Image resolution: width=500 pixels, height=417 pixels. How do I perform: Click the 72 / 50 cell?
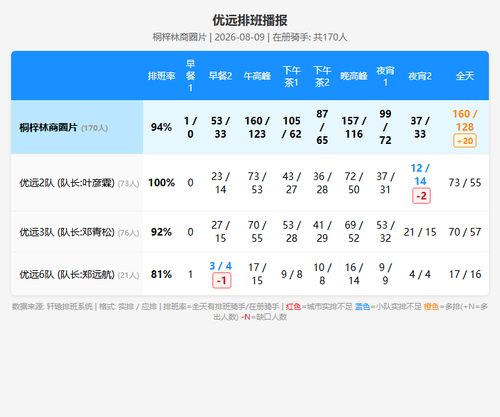(x=354, y=183)
